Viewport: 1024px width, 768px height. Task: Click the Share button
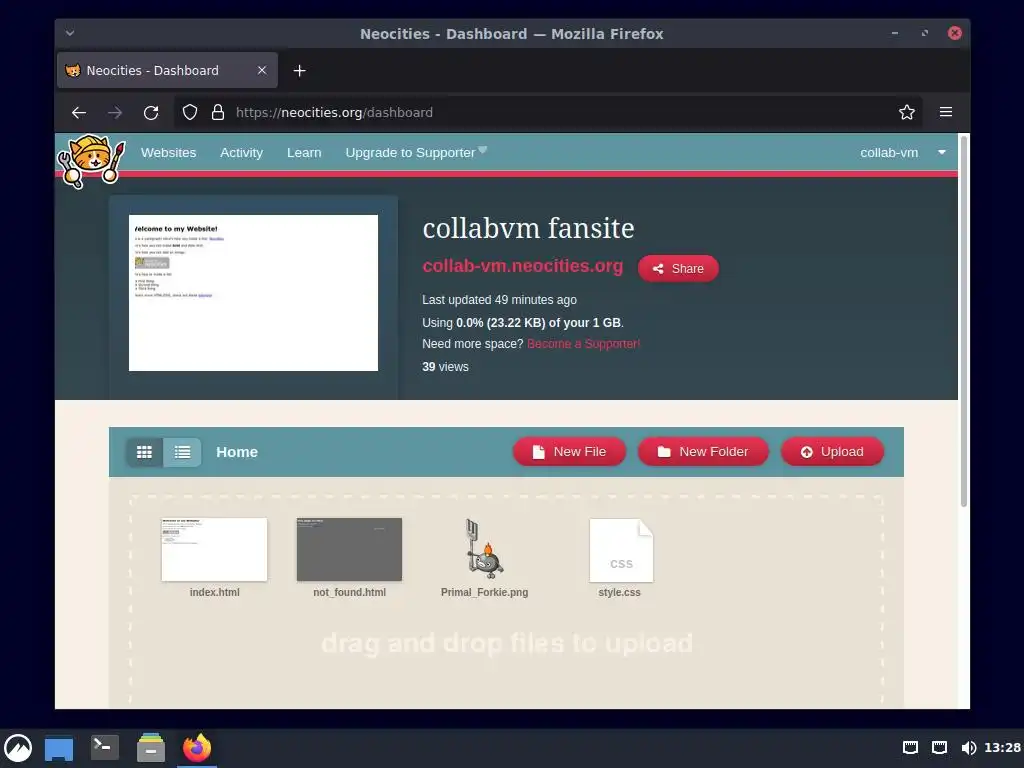click(678, 268)
